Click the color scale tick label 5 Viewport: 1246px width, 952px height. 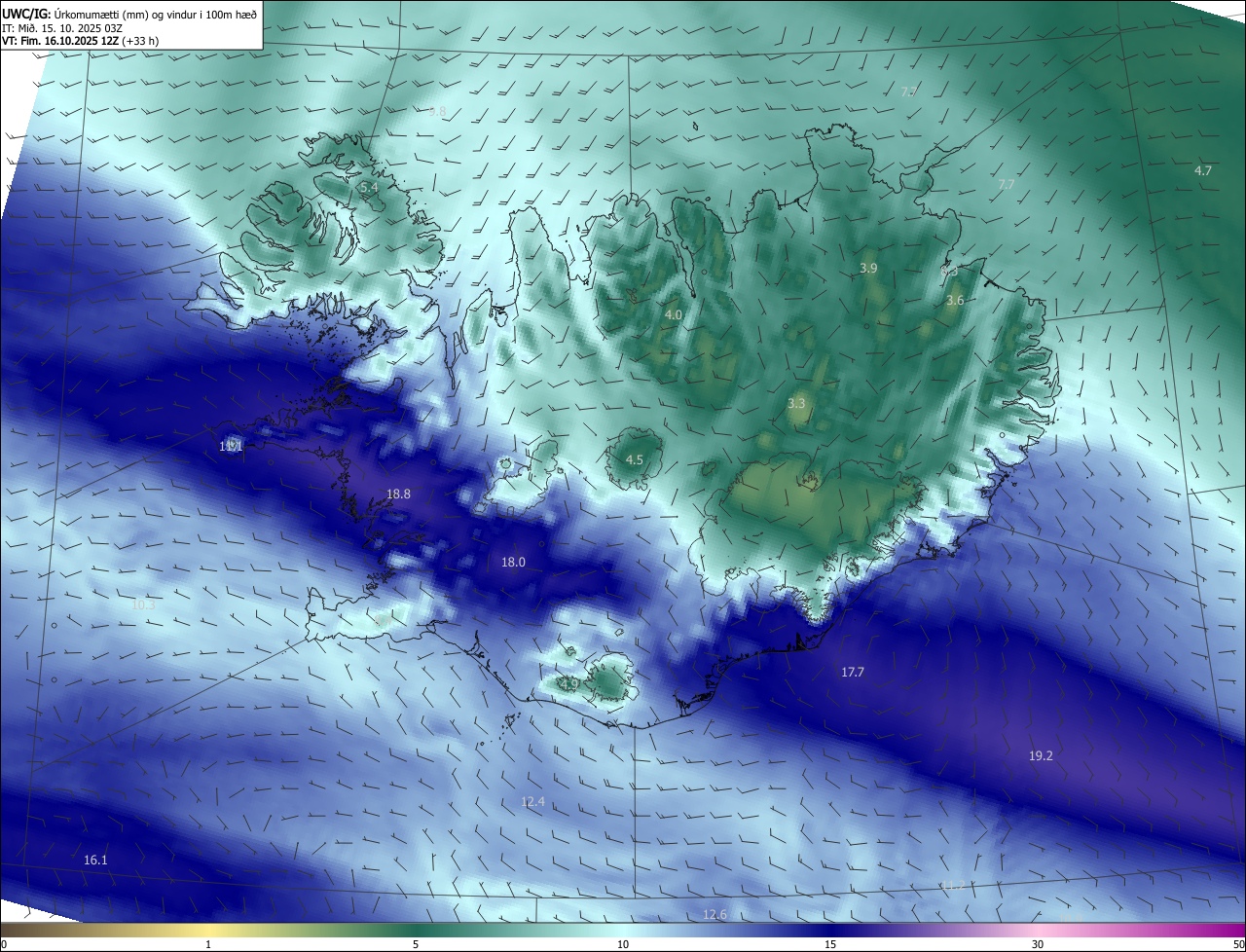tap(416, 944)
